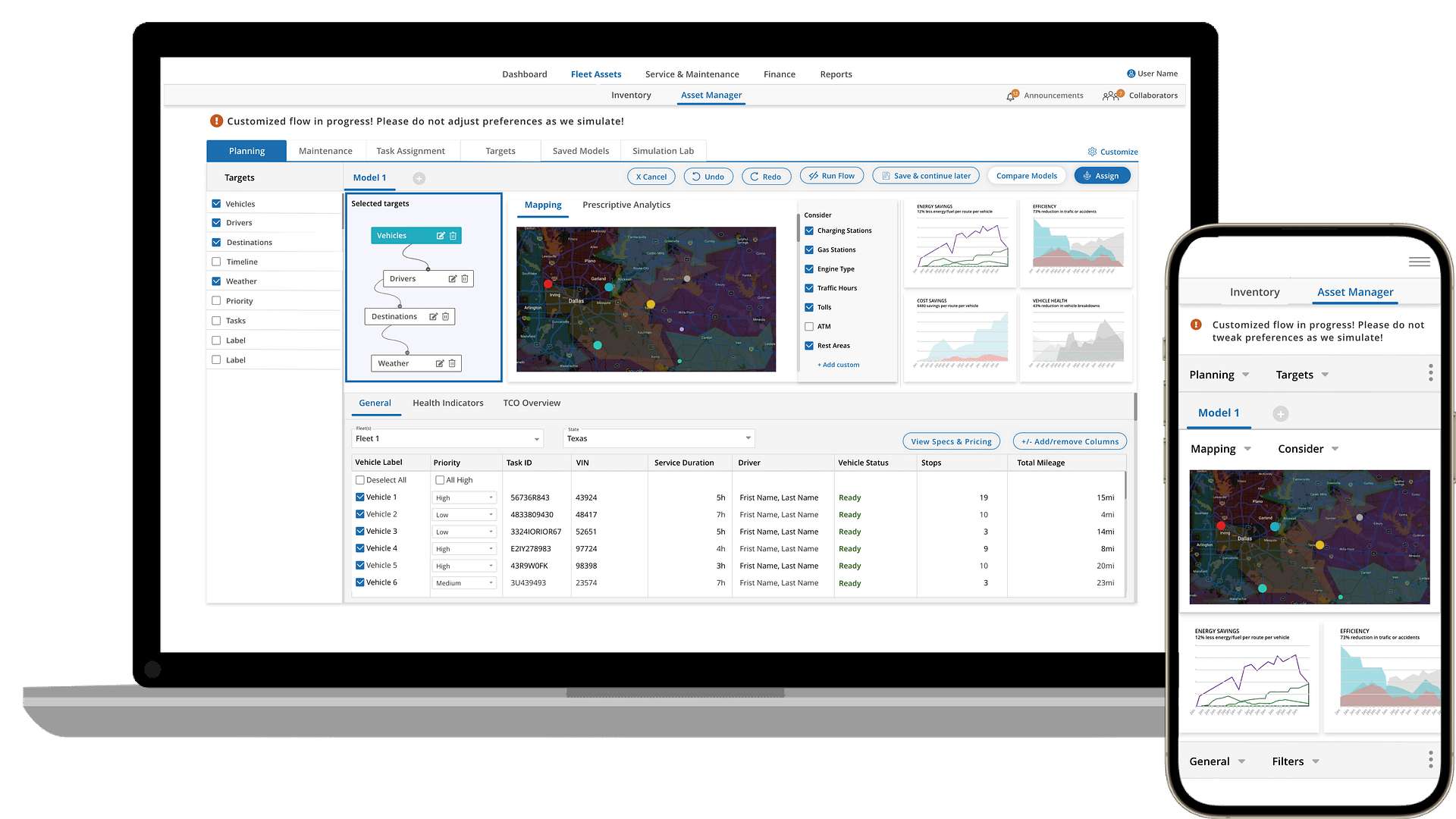Click the Run Flow button

[x=831, y=176]
